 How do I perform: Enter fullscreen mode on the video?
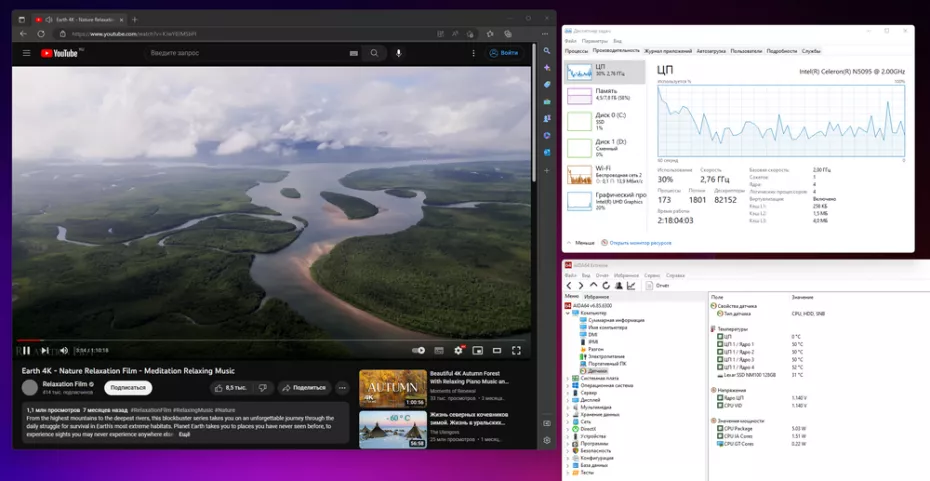(516, 350)
